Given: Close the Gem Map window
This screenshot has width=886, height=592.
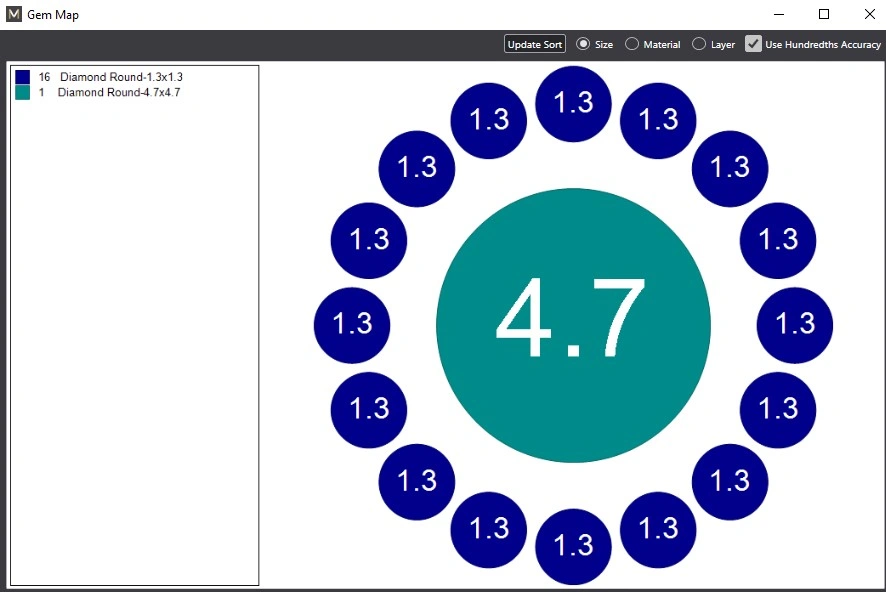Looking at the screenshot, I should tap(868, 15).
